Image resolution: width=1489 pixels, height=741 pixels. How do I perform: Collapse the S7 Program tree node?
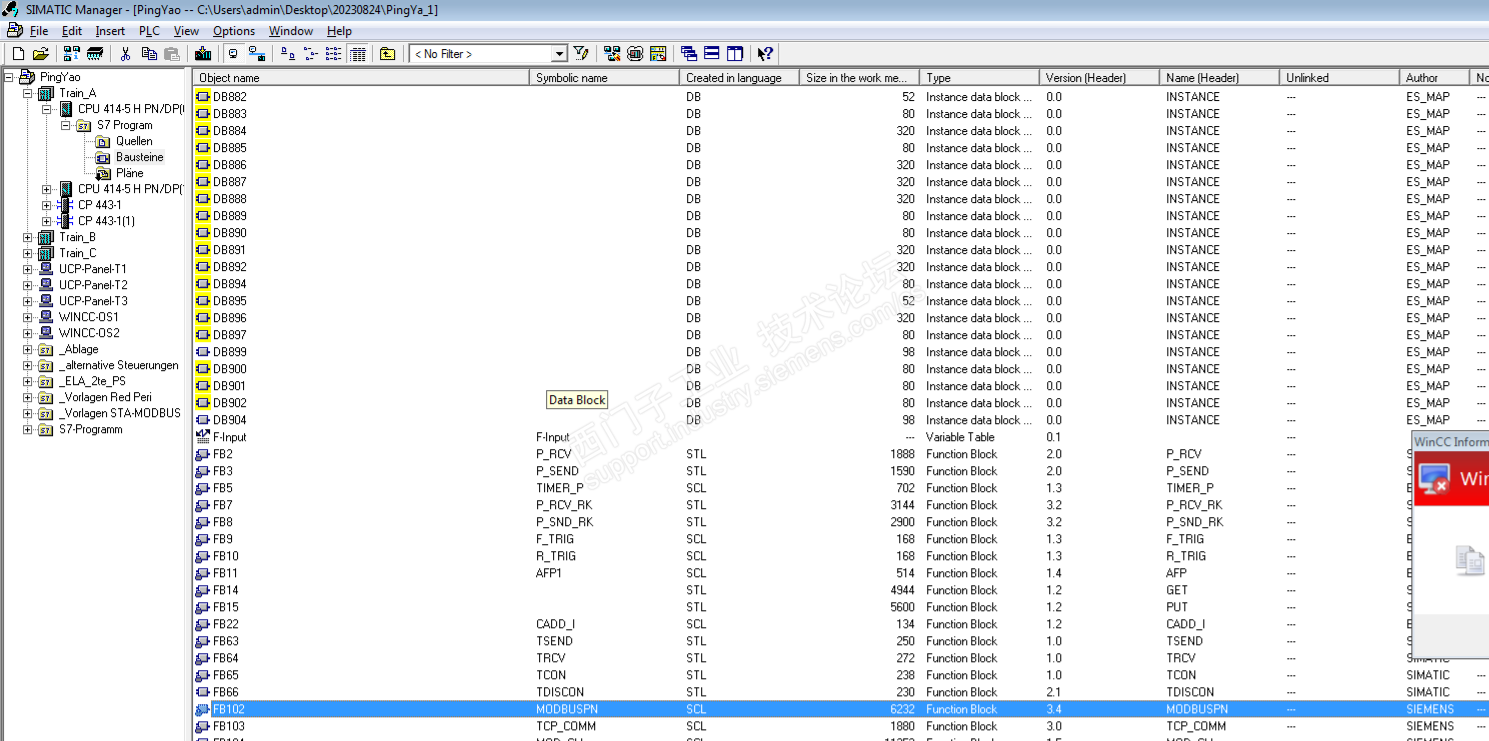tap(66, 125)
